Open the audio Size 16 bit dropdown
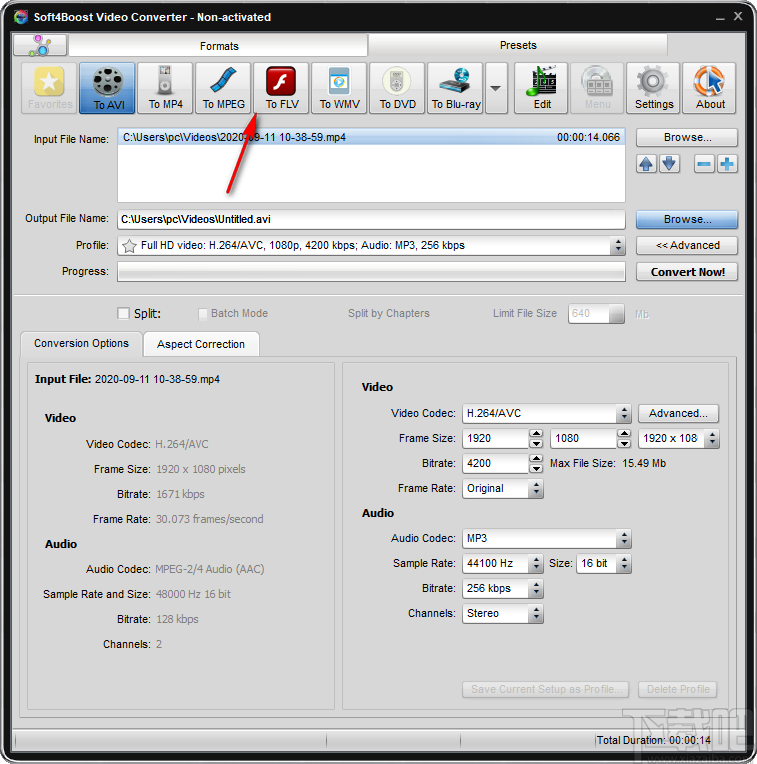The width and height of the screenshot is (757, 764). coord(624,564)
